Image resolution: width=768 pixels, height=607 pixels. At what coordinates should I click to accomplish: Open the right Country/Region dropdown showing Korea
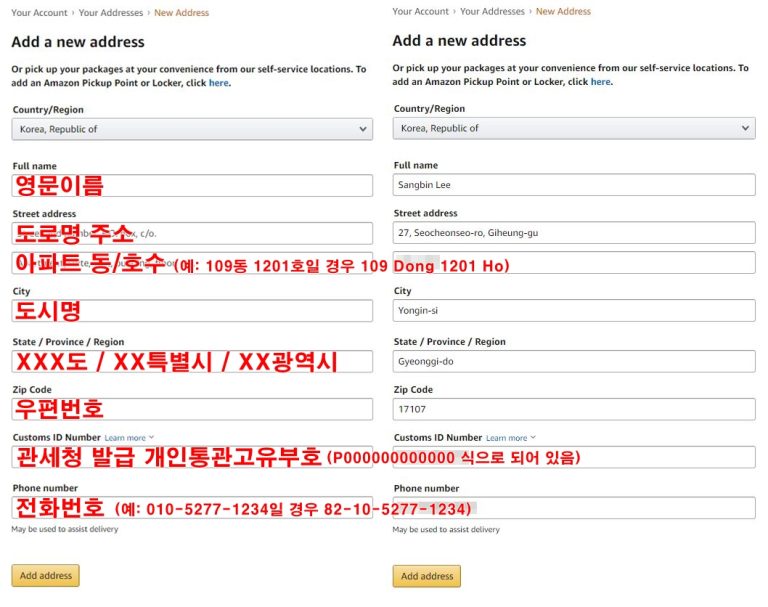point(574,128)
